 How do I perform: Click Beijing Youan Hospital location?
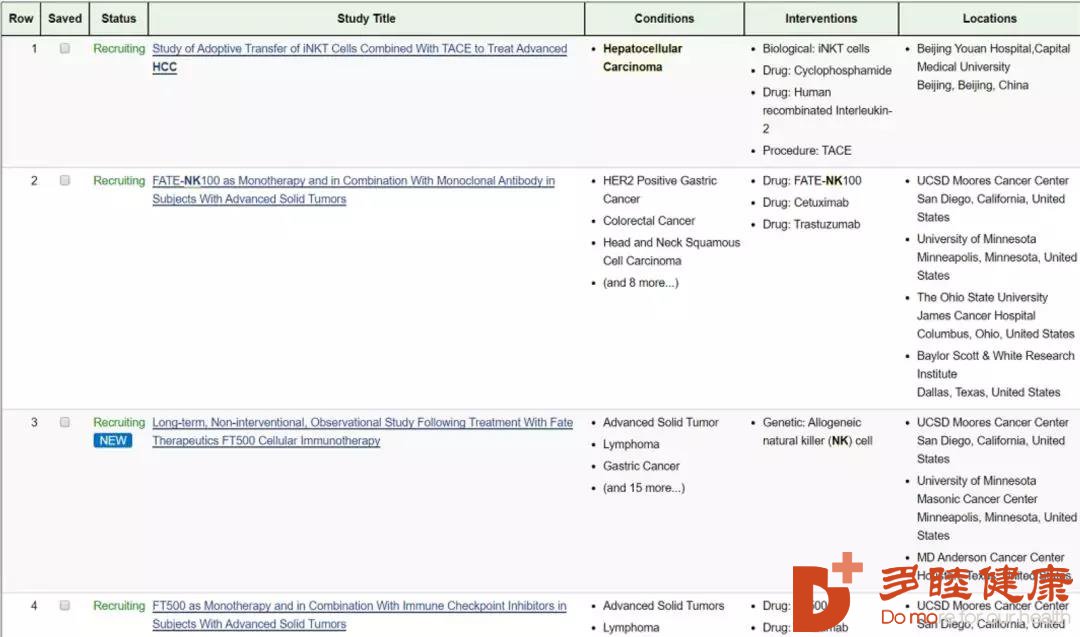993,67
